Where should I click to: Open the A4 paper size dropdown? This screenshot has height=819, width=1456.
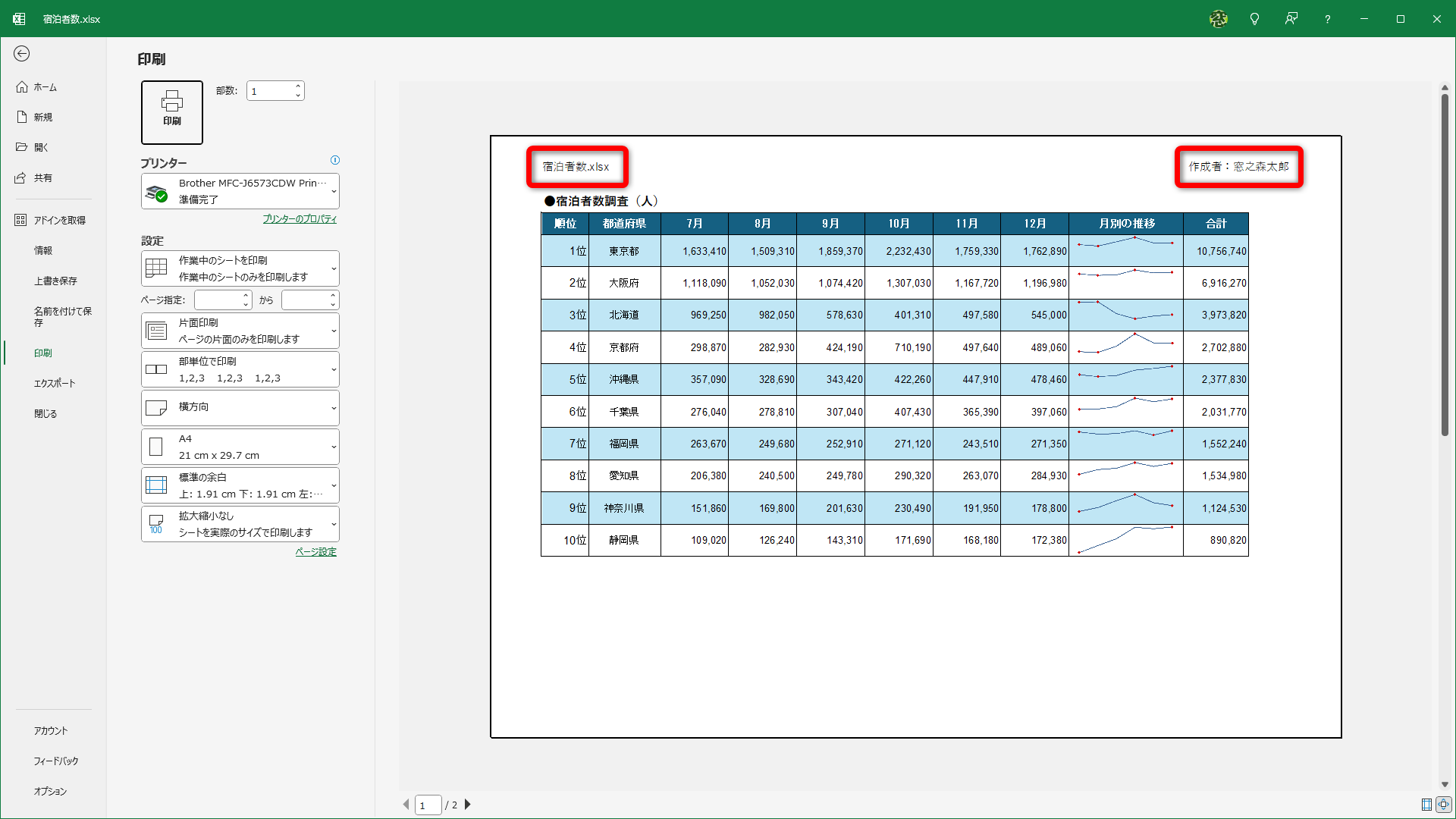tap(240, 447)
